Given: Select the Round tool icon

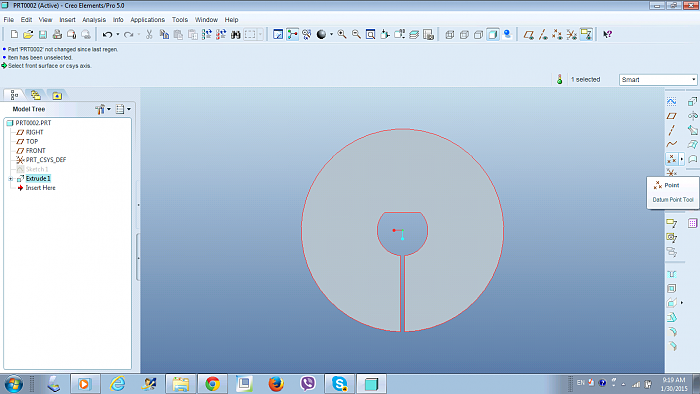Looking at the screenshot, I should pos(672,332).
